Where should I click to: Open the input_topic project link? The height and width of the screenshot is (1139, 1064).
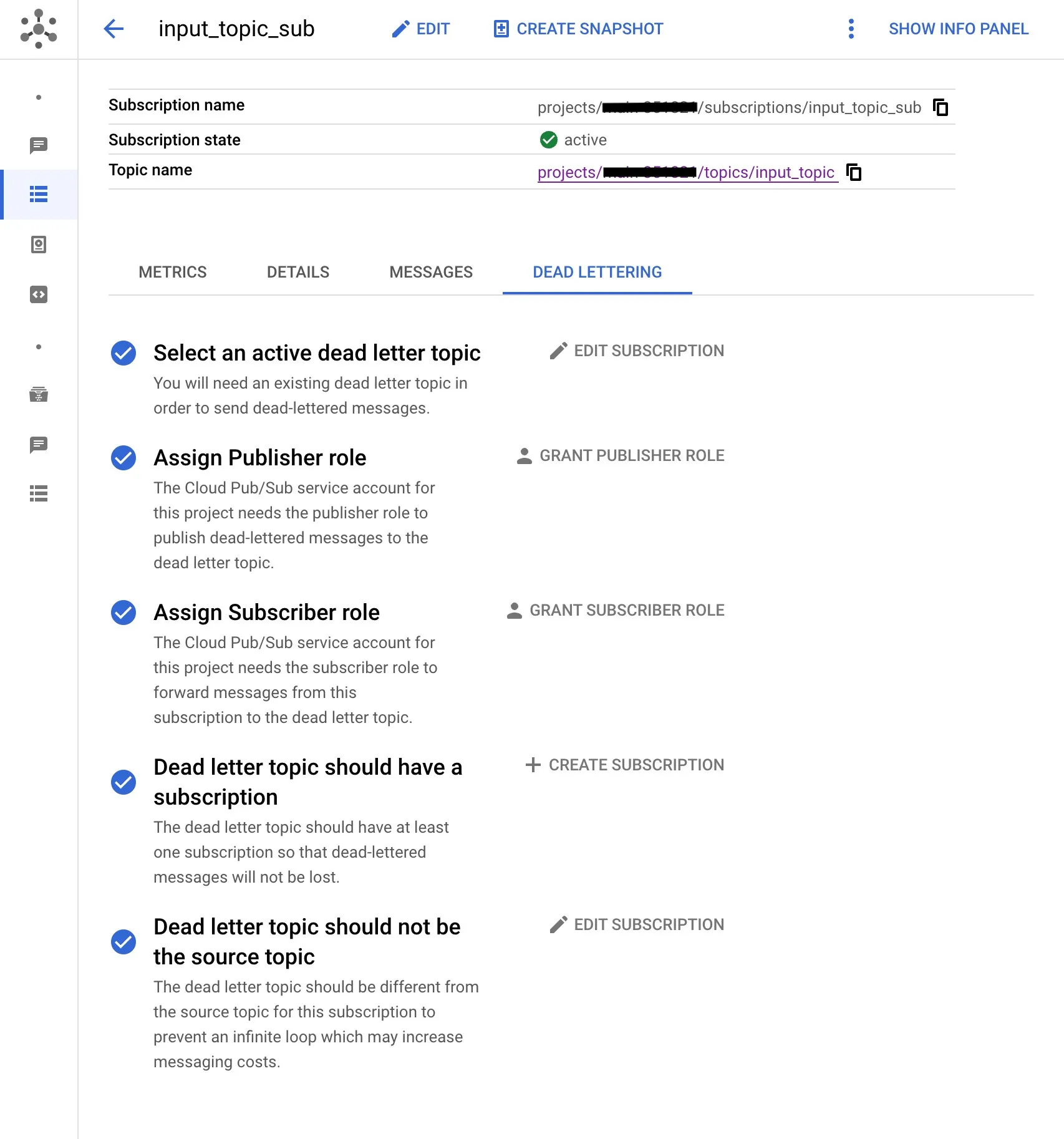685,172
